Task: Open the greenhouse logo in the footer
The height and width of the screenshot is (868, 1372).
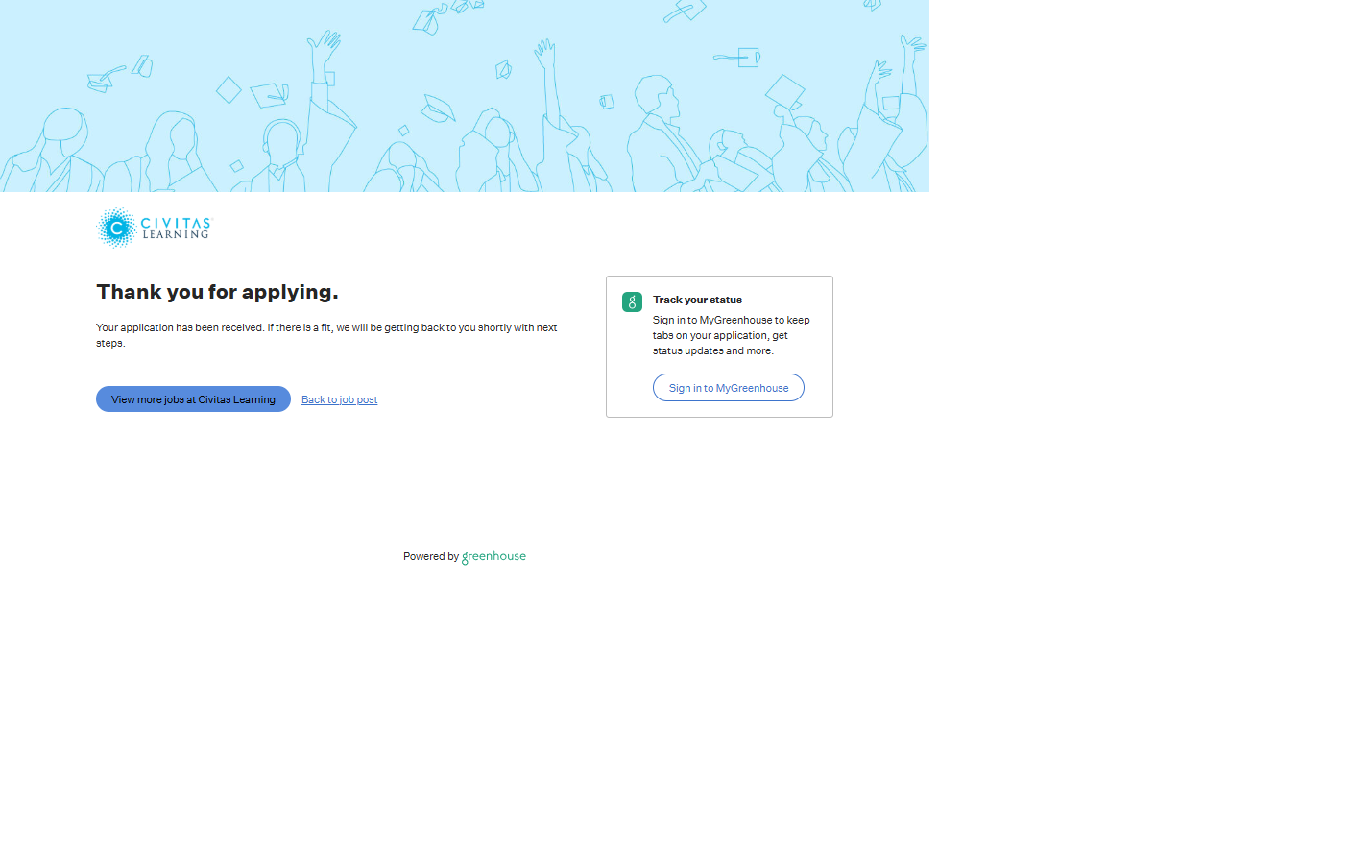Action: 493,557
